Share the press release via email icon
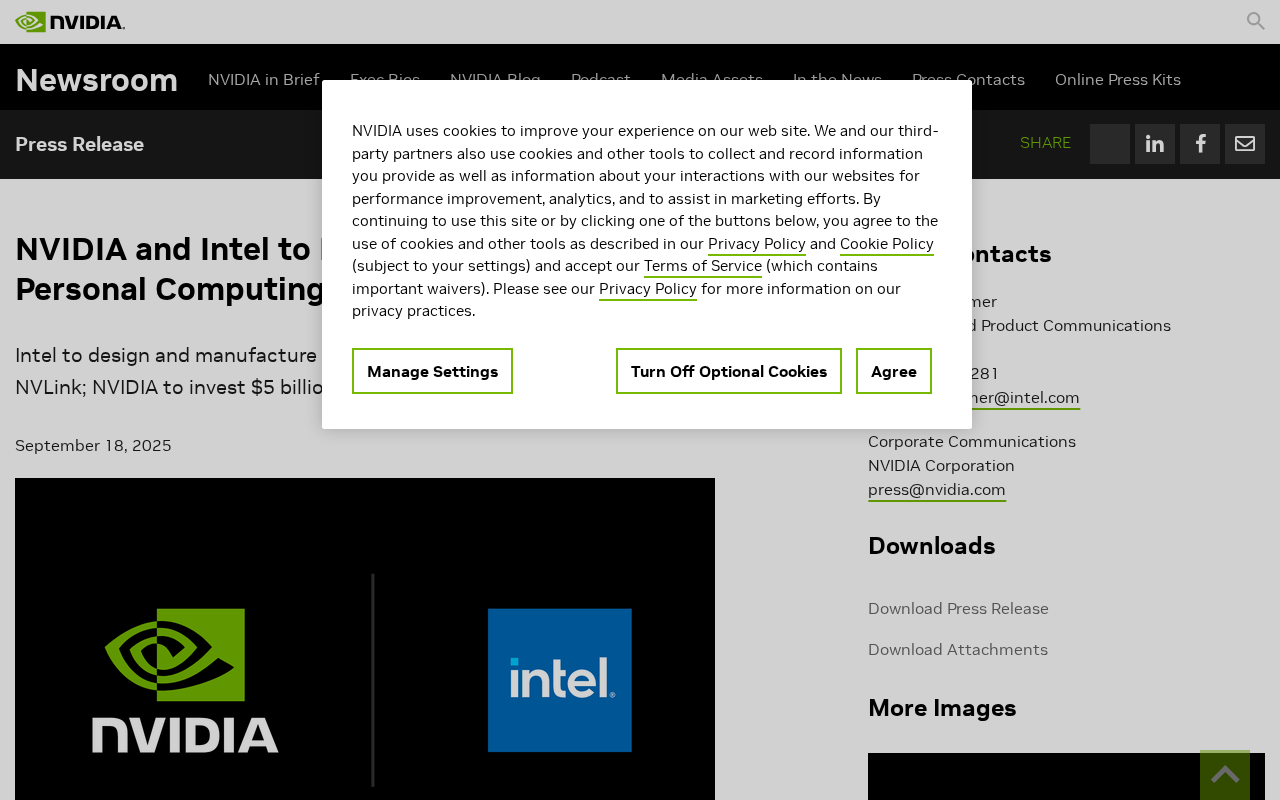Screen dimensions: 1280x800 (1245, 144)
